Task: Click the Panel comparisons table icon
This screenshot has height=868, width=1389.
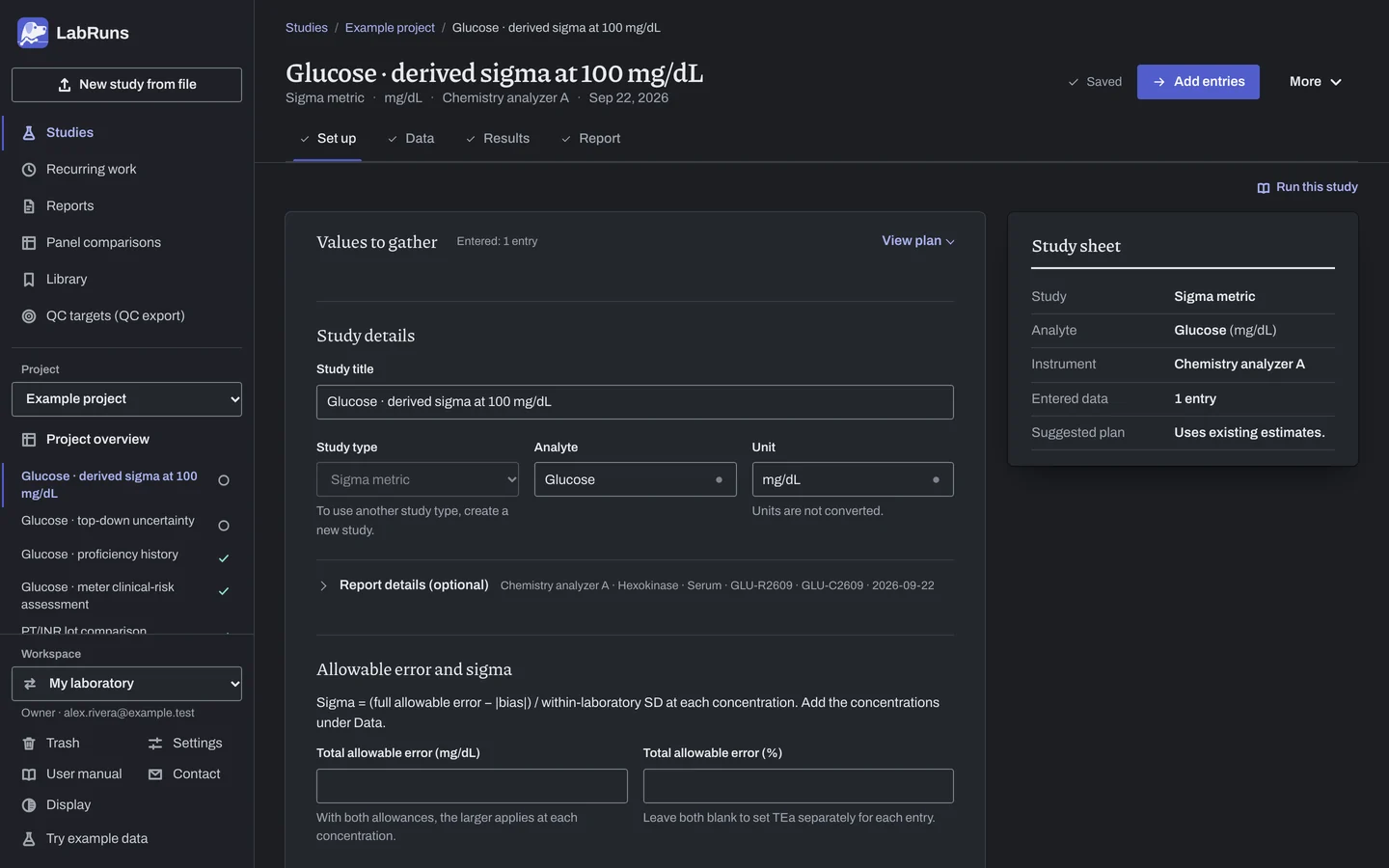Action: coord(29,243)
